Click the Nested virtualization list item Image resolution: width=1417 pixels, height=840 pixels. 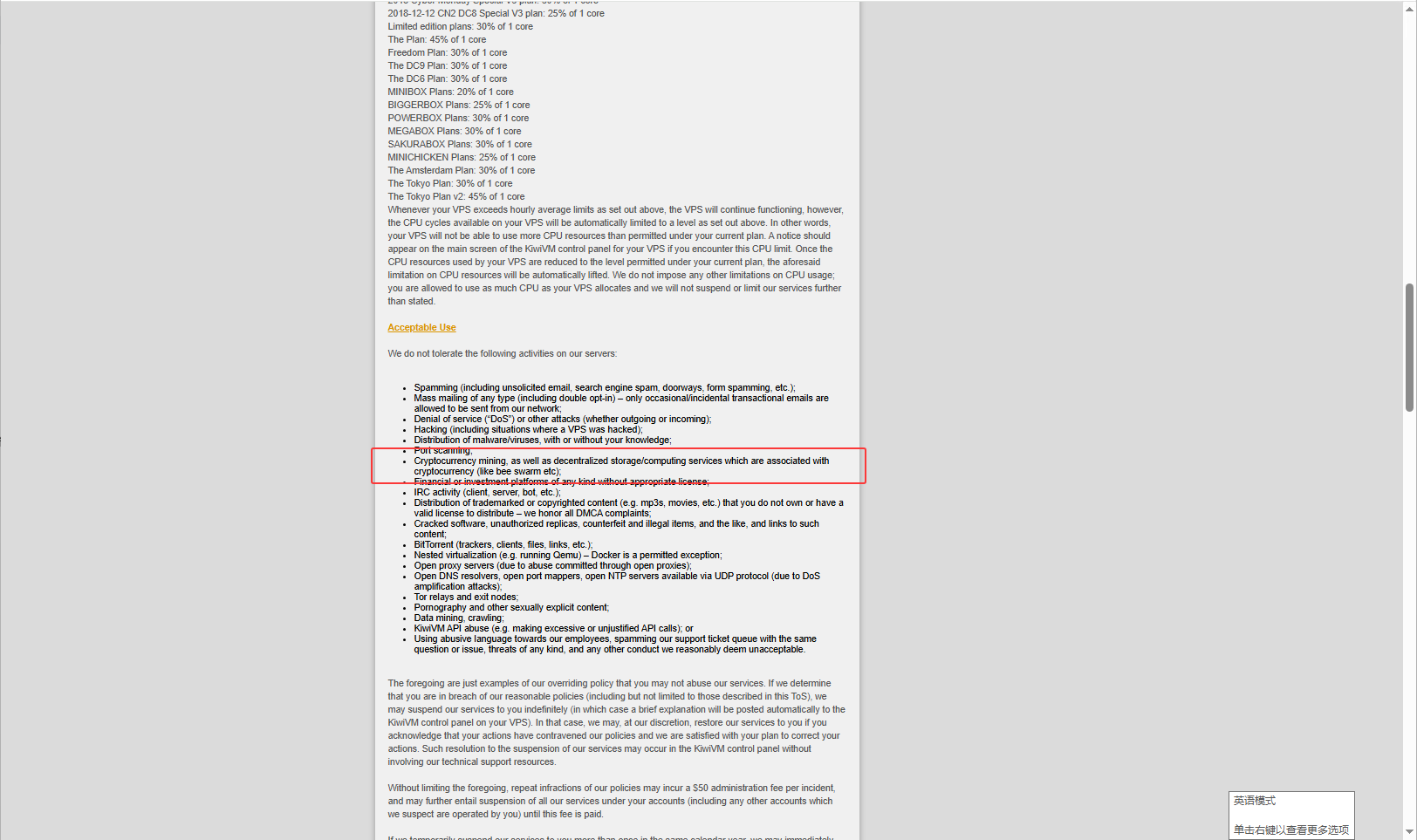click(x=568, y=555)
